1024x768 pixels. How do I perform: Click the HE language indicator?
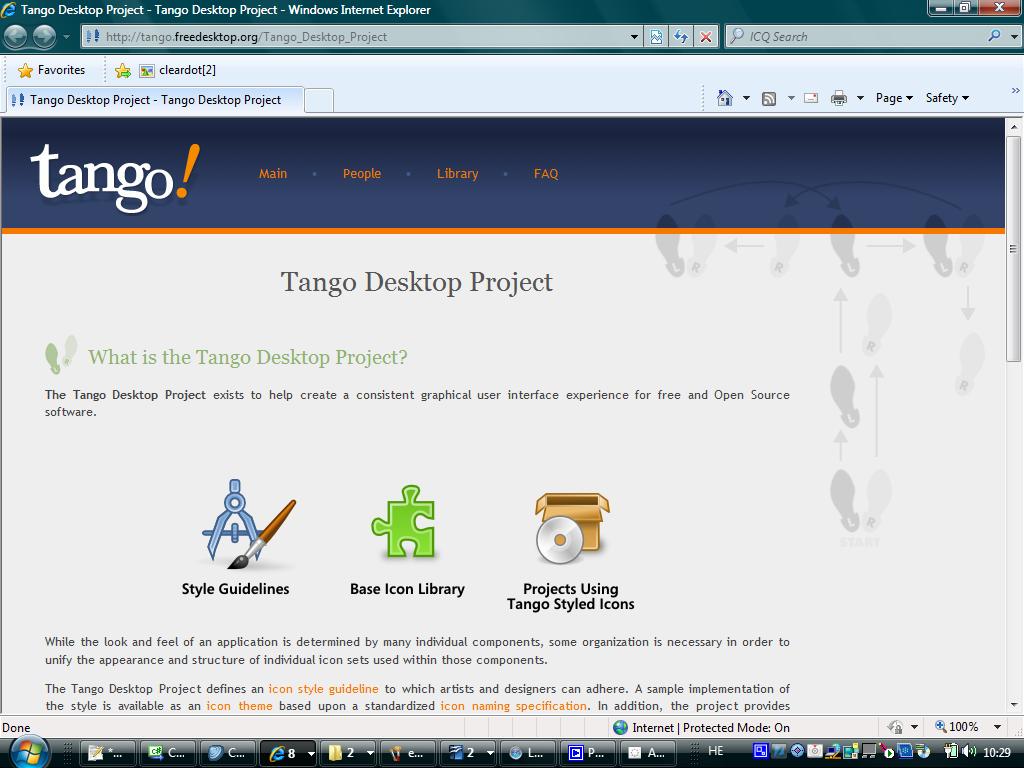coord(716,751)
